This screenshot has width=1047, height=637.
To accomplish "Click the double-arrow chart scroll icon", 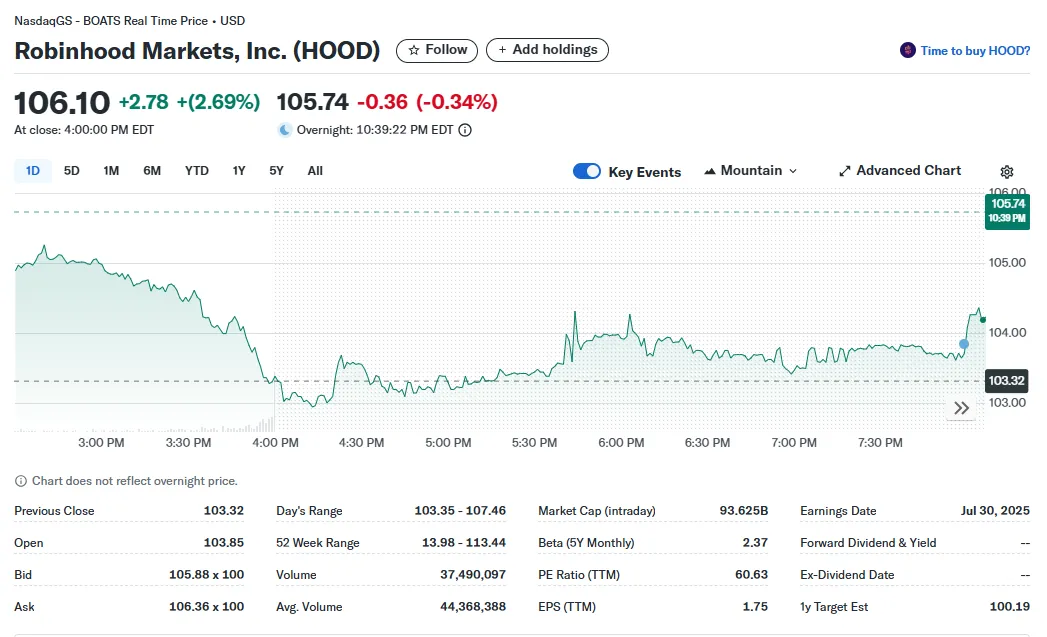I will (x=961, y=408).
